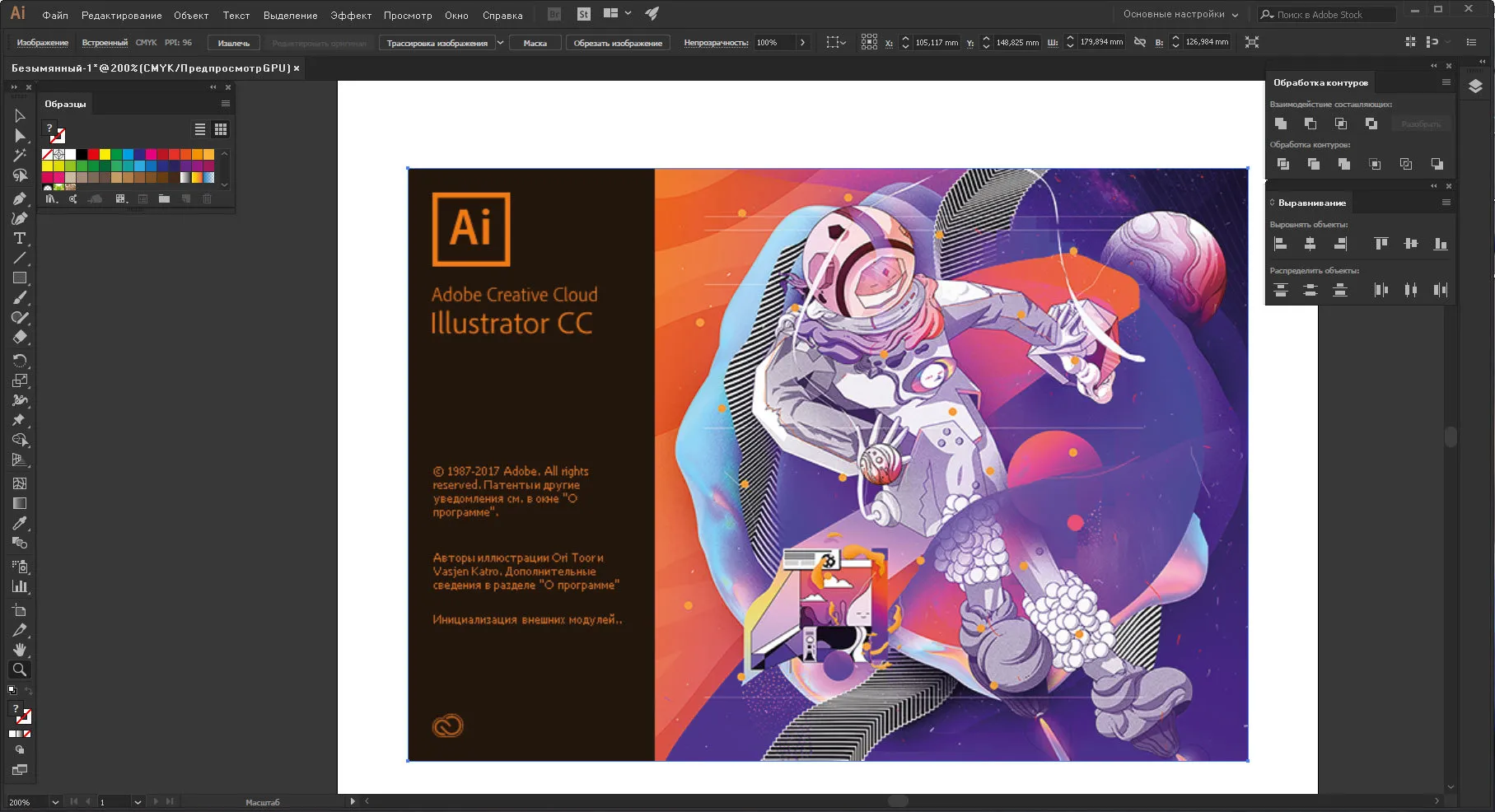Viewport: 1495px width, 812px height.
Task: Pick the black color swatch
Action: pyautogui.click(x=82, y=154)
